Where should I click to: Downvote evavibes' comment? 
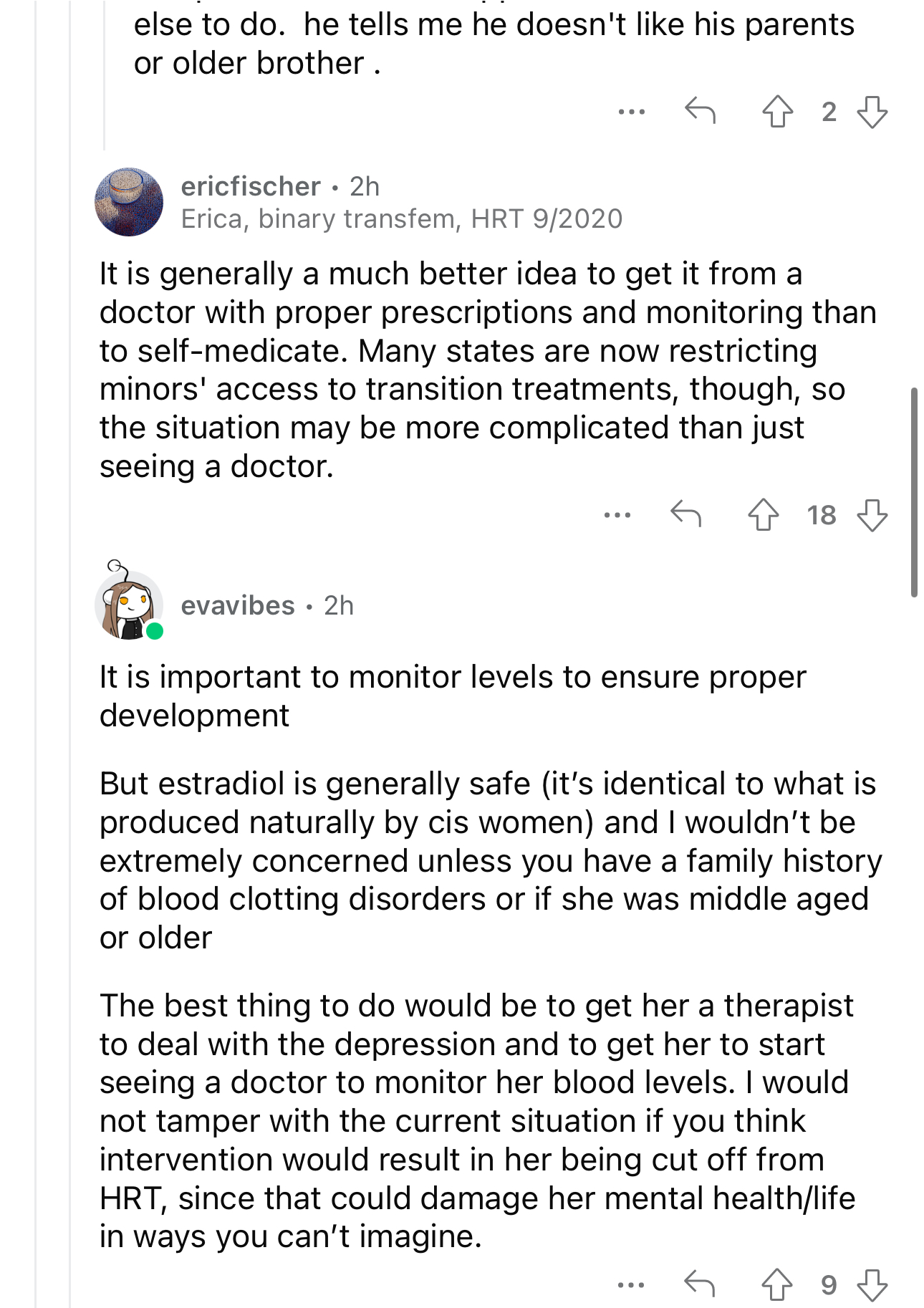(x=872, y=1284)
